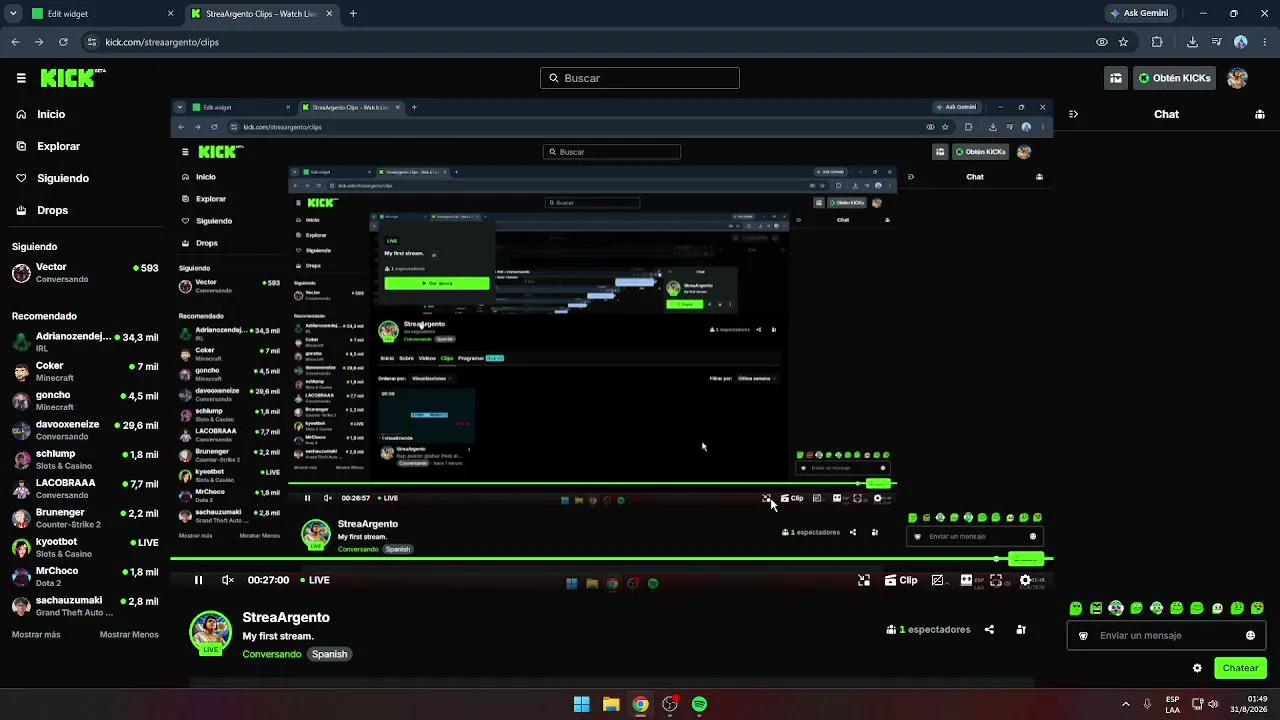This screenshot has height=720, width=1280.
Task: Click Ask Gemini in Chrome
Action: coord(1139,14)
